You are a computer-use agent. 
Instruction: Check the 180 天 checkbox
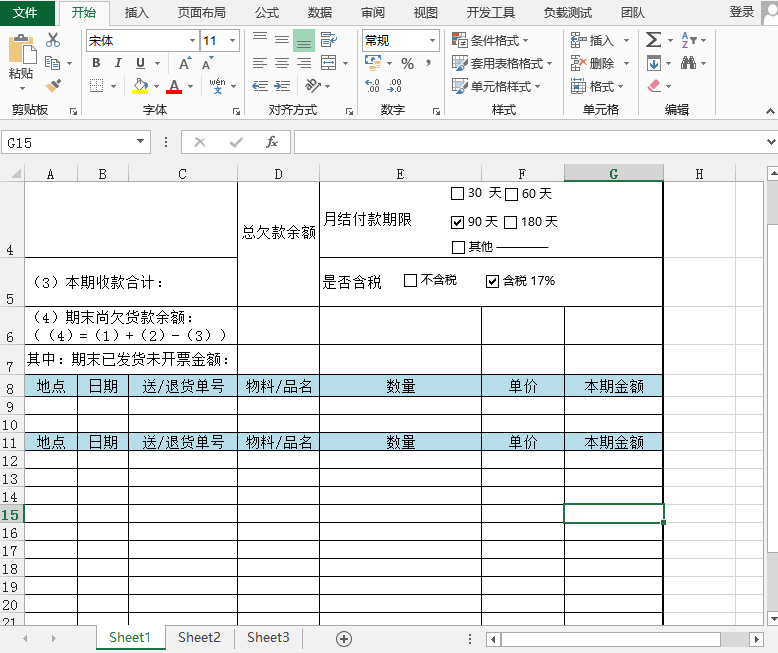coord(510,222)
